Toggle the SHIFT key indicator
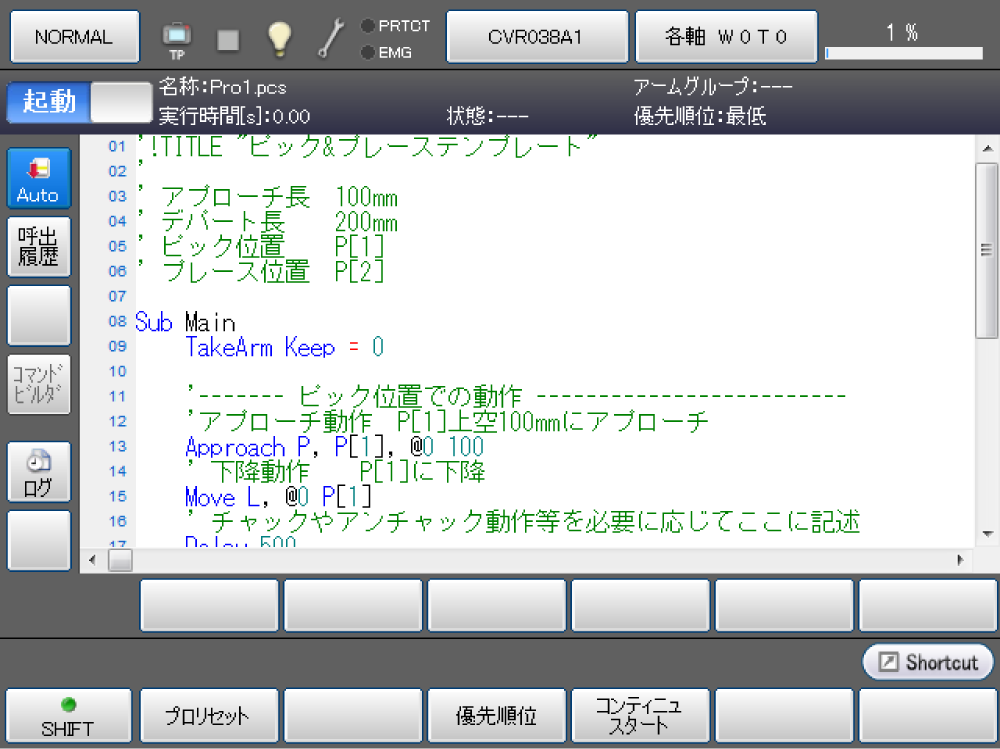 coord(68,717)
